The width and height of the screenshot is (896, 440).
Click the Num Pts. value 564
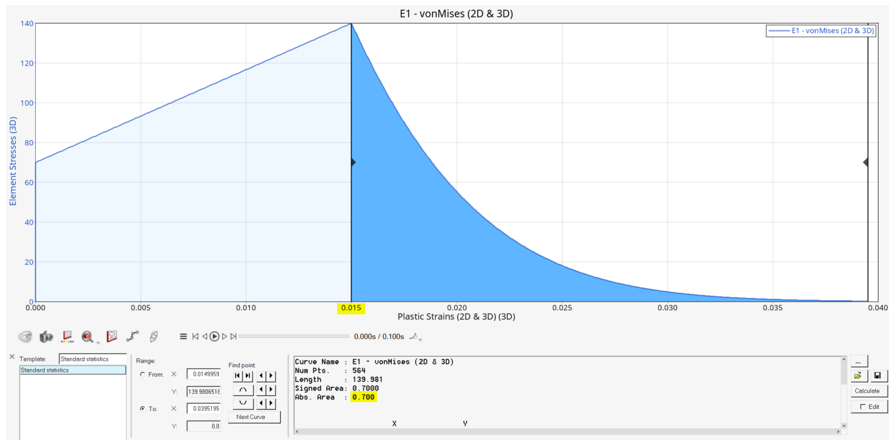coord(359,370)
